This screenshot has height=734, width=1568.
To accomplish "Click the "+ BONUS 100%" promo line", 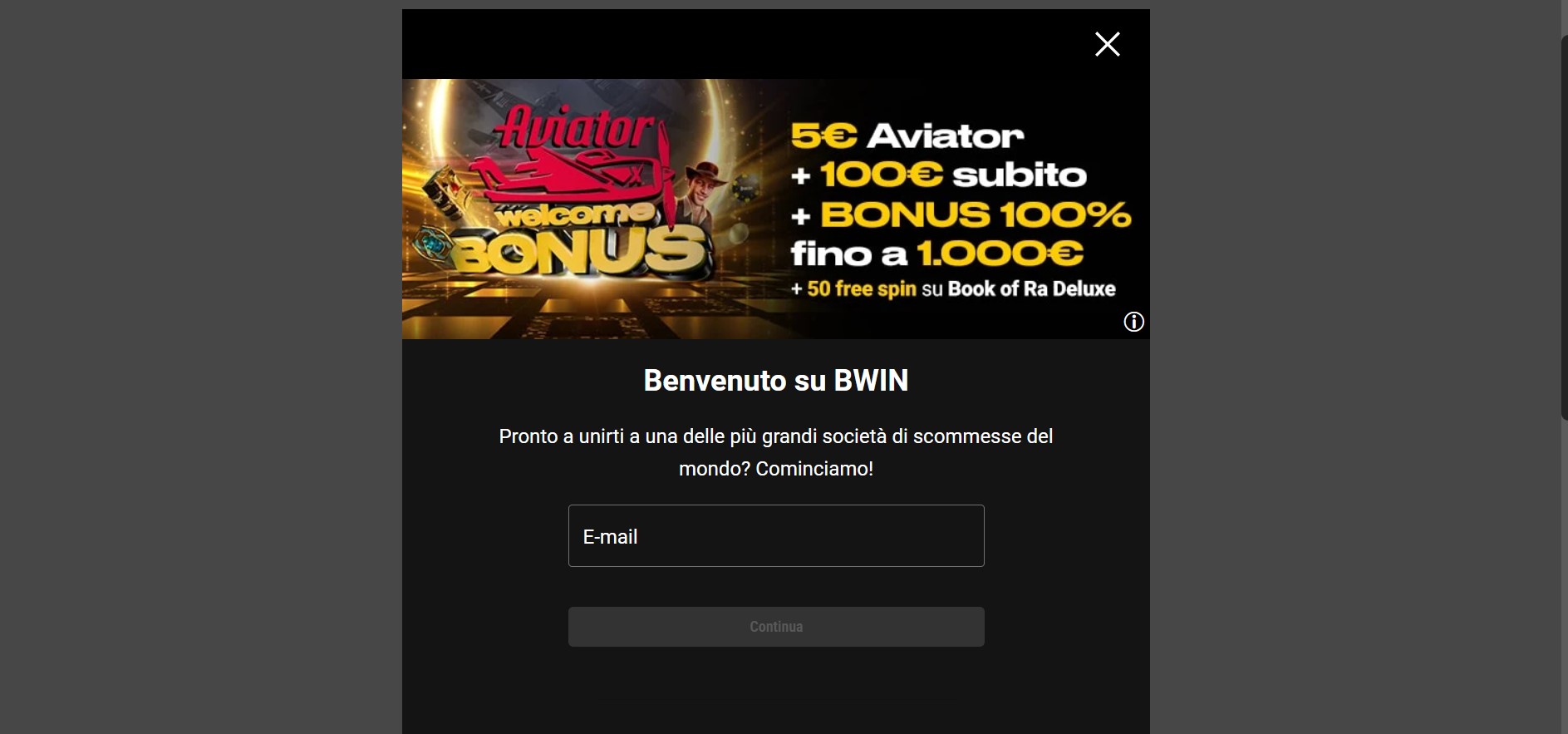I will 961,214.
